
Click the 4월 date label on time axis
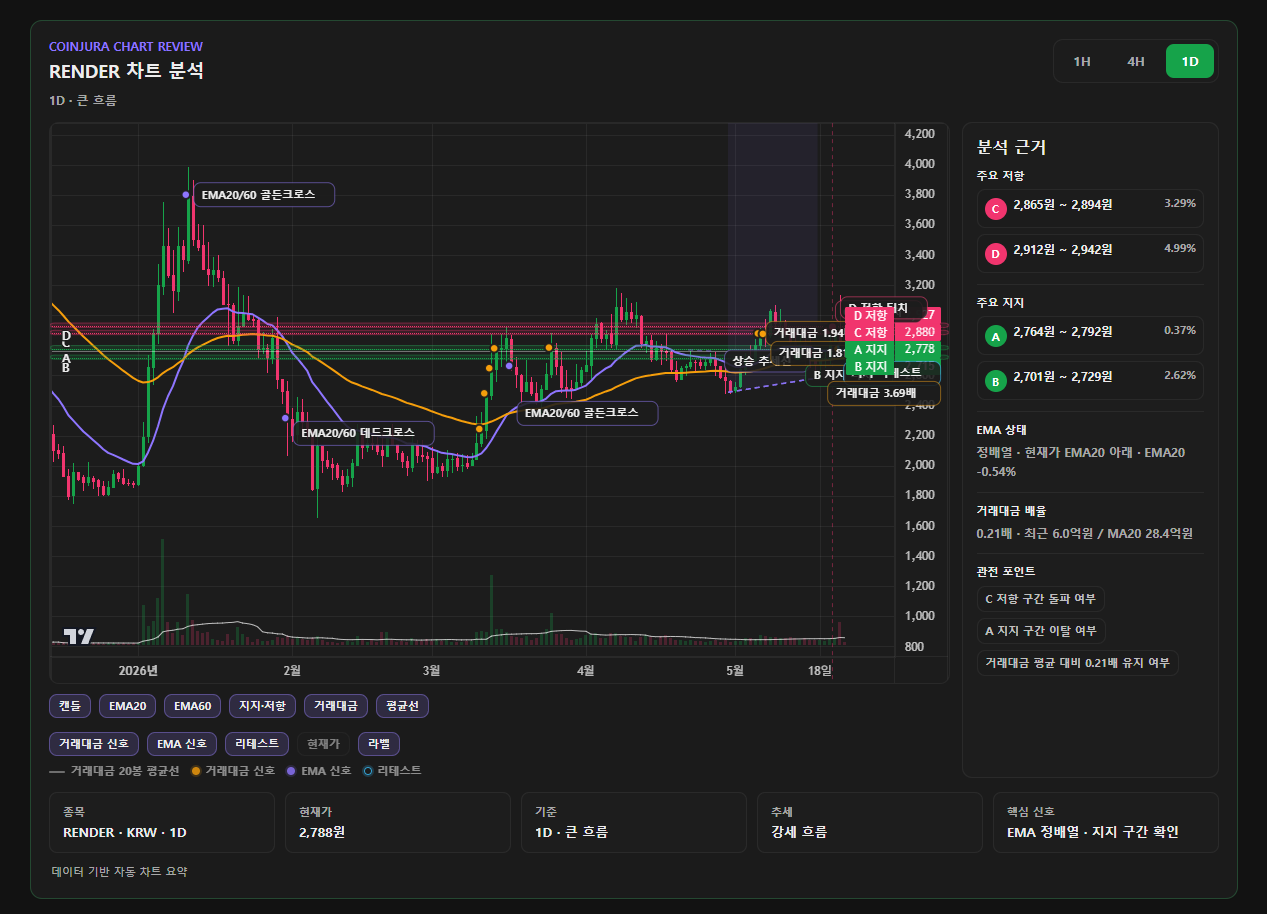click(x=586, y=670)
